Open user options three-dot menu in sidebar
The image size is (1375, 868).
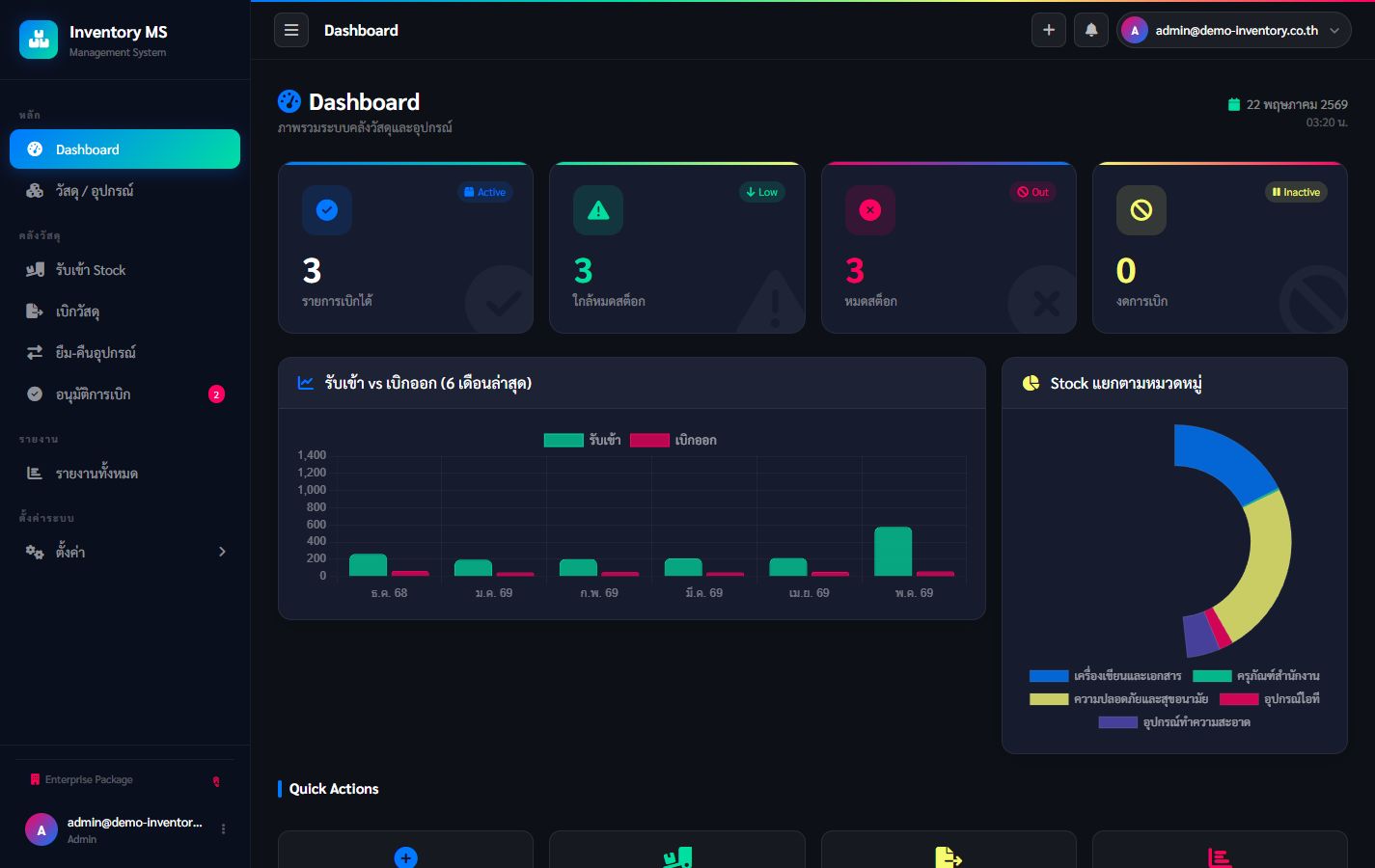point(223,829)
